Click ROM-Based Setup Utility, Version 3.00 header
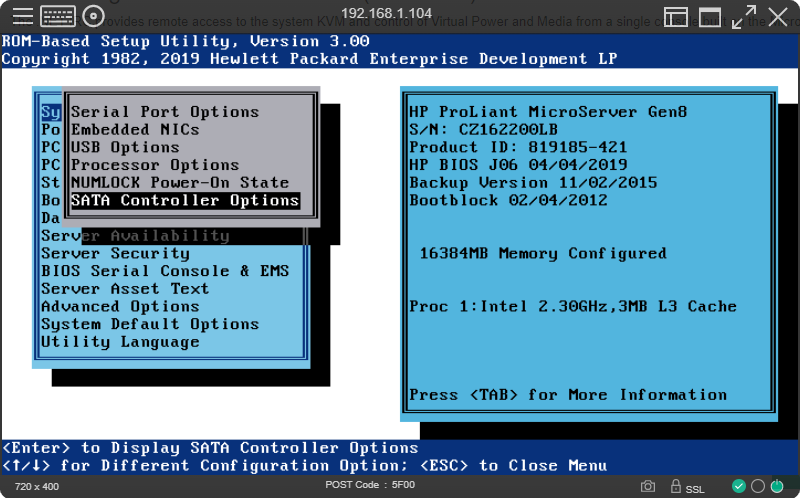The width and height of the screenshot is (800, 498). pos(185,41)
